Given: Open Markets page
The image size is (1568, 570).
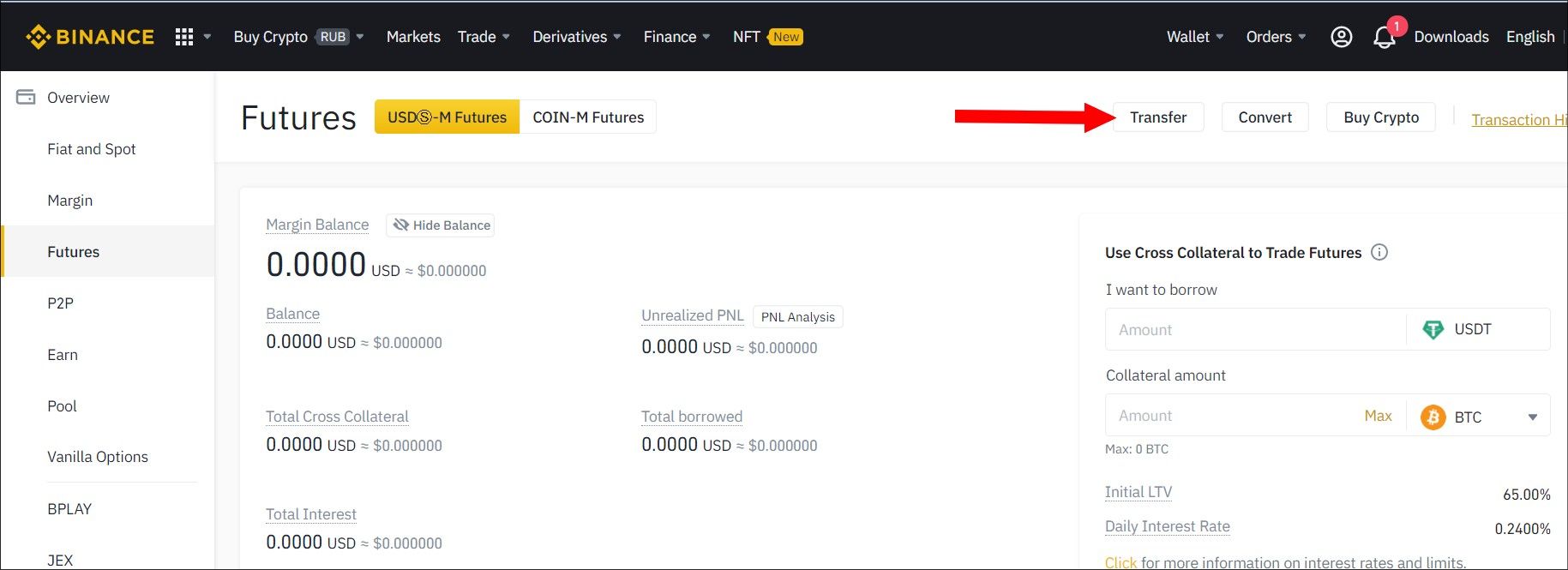Looking at the screenshot, I should coord(413,37).
